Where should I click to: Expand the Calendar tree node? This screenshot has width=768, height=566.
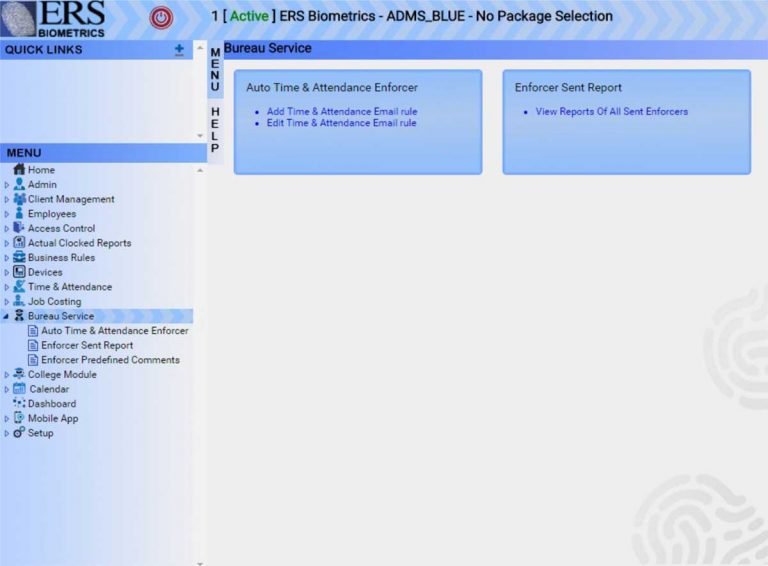(6, 390)
